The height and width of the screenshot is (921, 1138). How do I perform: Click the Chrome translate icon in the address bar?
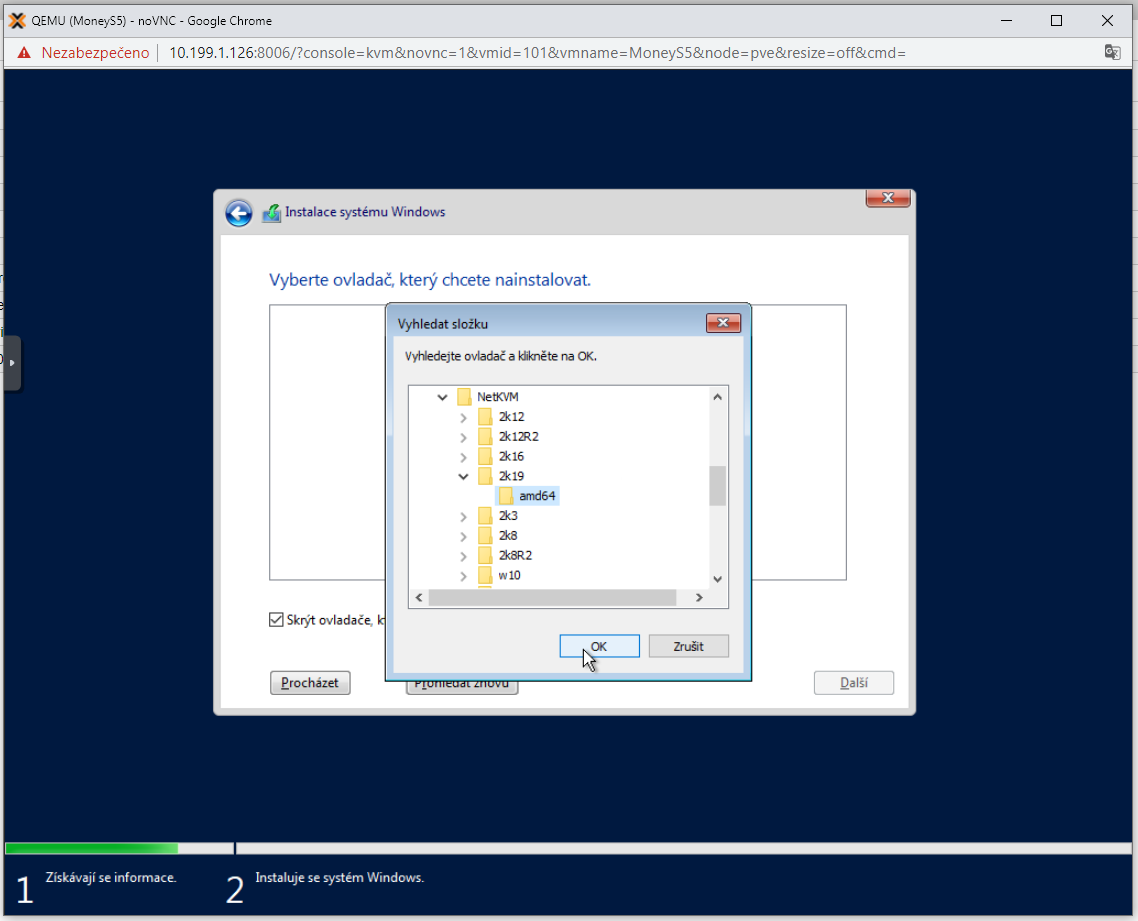(1111, 52)
